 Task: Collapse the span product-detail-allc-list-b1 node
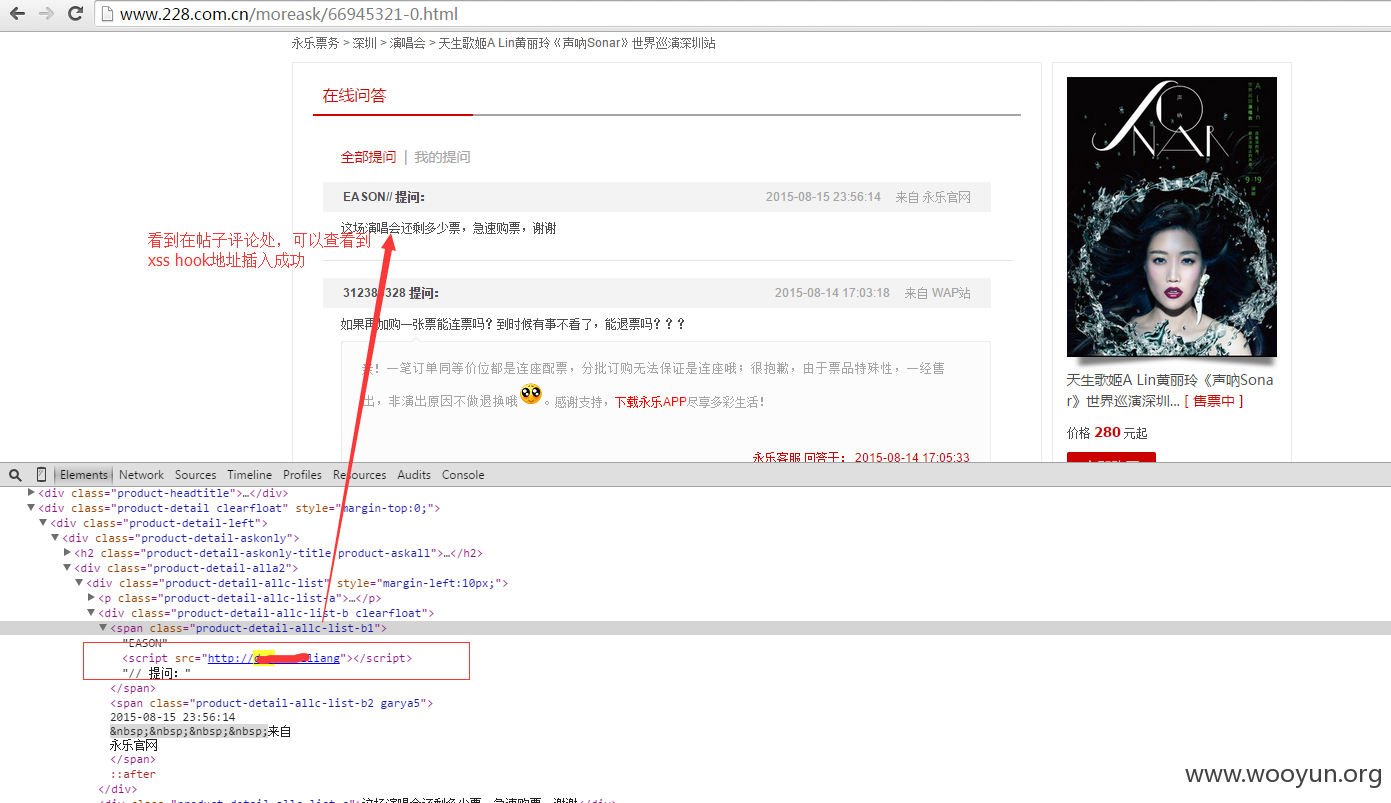pos(103,628)
